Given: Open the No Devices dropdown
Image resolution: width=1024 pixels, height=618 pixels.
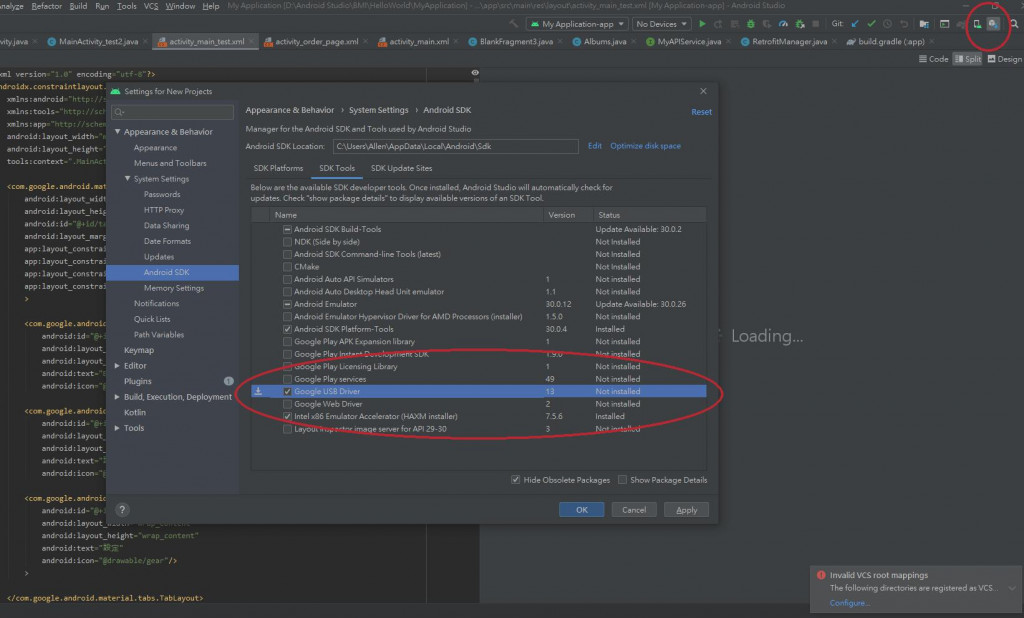Looking at the screenshot, I should pyautogui.click(x=661, y=24).
